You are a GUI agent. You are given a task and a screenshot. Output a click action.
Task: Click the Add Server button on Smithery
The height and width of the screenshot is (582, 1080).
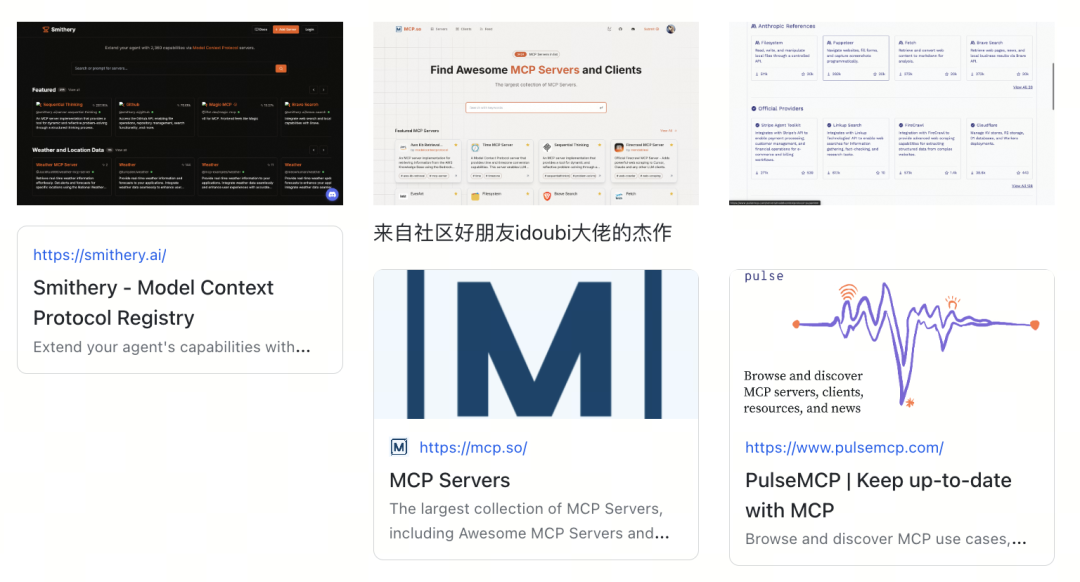click(x=285, y=29)
